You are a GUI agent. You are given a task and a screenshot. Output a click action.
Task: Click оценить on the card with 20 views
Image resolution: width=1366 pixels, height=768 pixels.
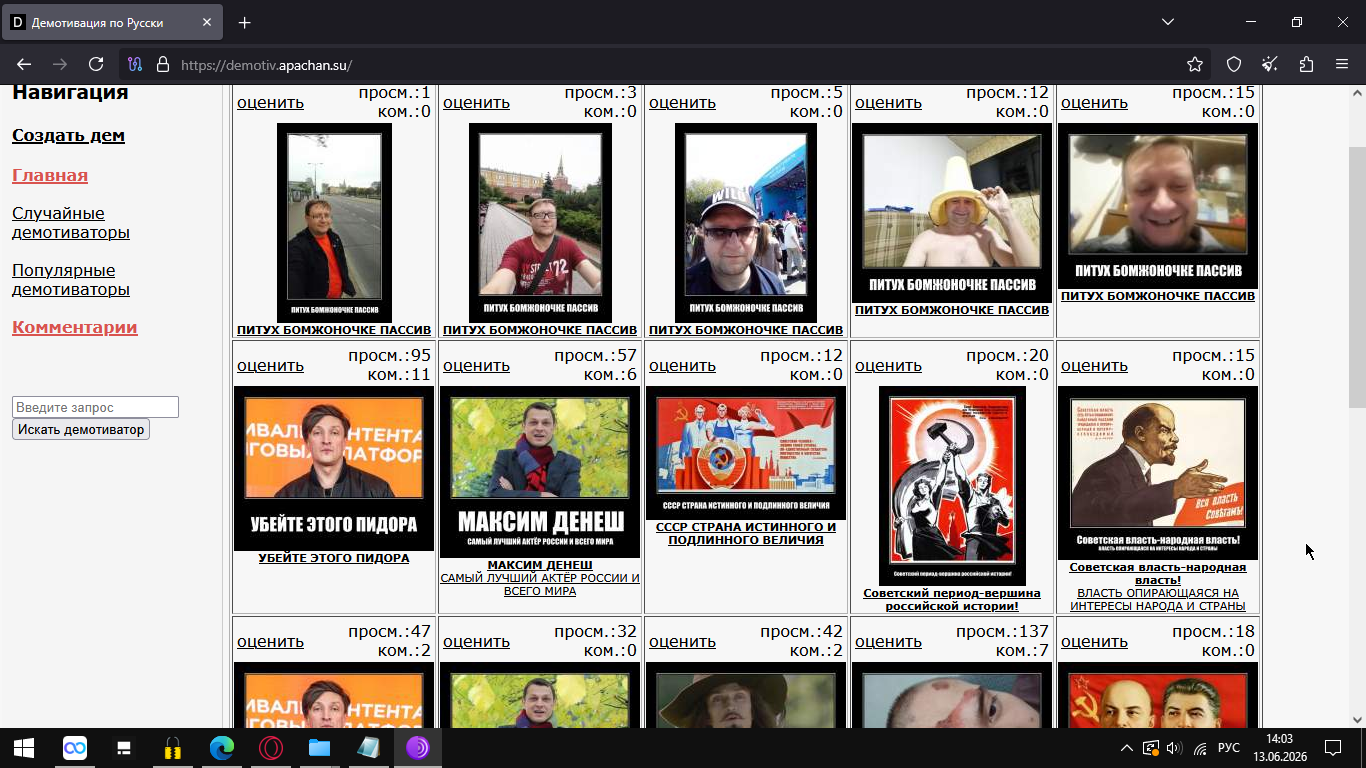(x=888, y=365)
